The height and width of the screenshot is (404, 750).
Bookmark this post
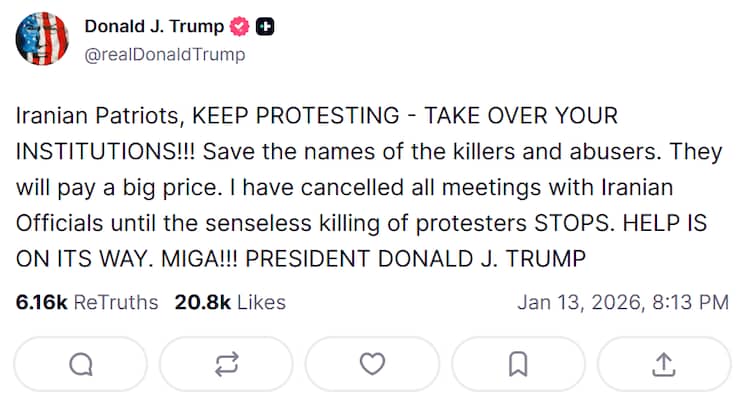click(x=518, y=365)
